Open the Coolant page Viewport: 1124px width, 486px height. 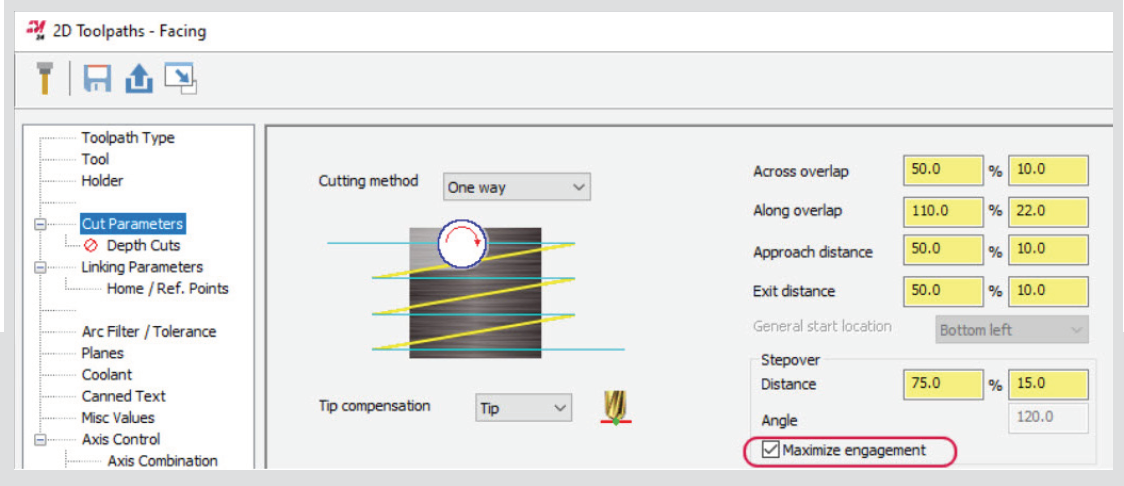coord(107,374)
